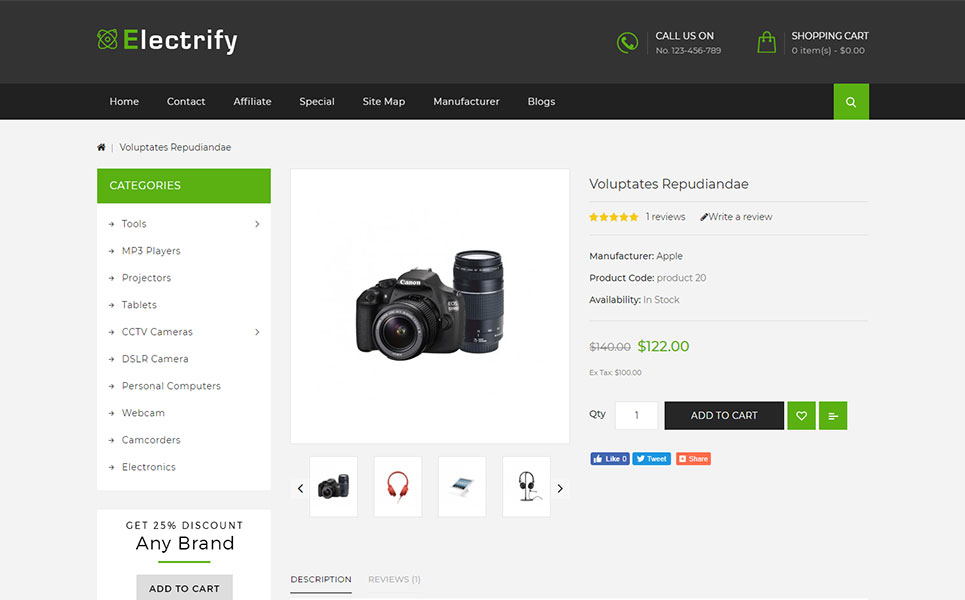Switch to the Reviews tab

tap(394, 579)
